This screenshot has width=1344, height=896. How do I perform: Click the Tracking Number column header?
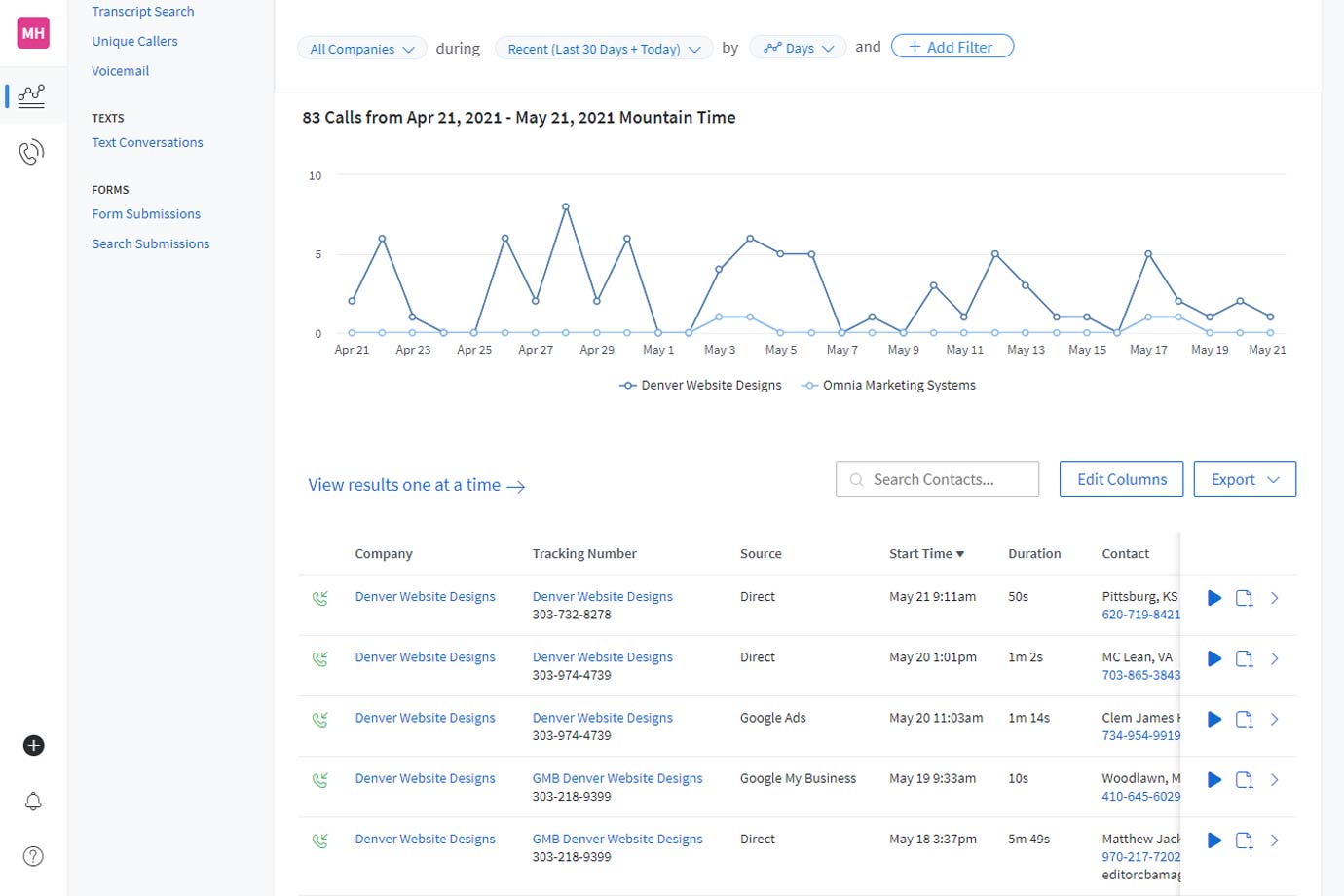pyautogui.click(x=584, y=553)
